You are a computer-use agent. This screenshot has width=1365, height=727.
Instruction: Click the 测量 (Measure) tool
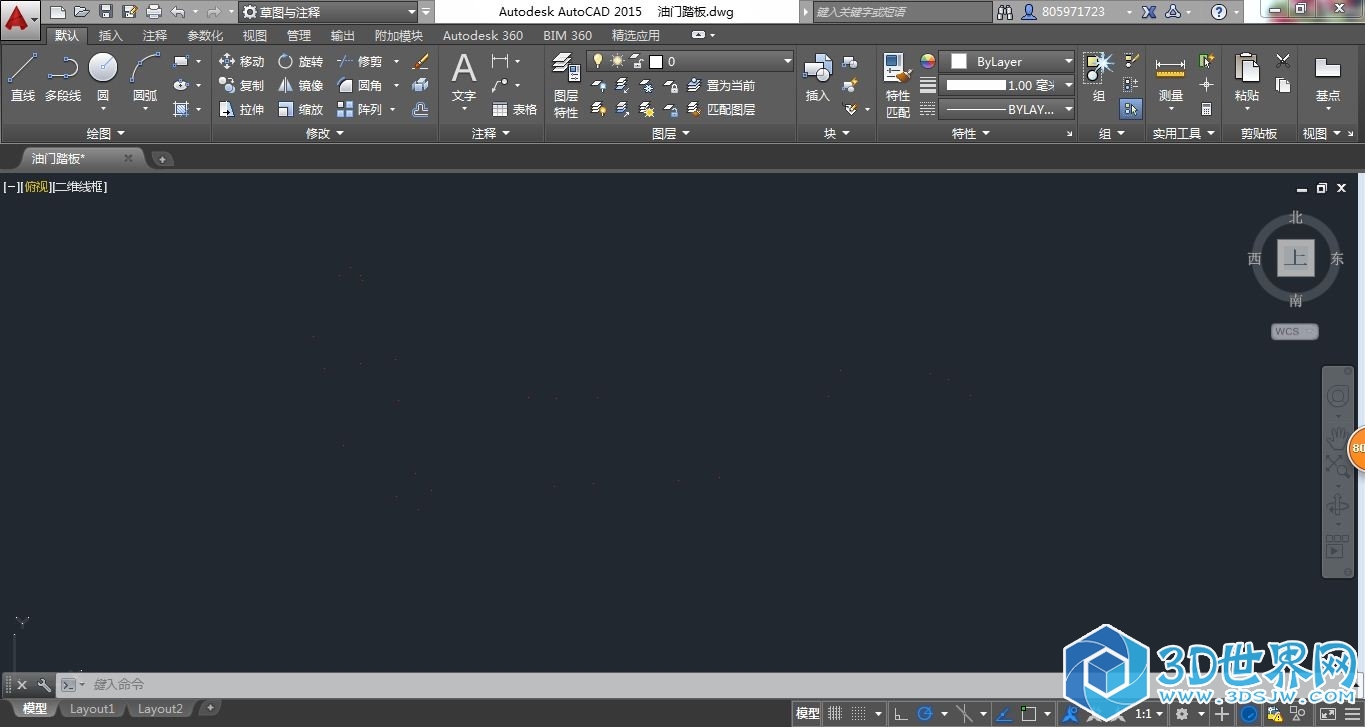click(1171, 77)
